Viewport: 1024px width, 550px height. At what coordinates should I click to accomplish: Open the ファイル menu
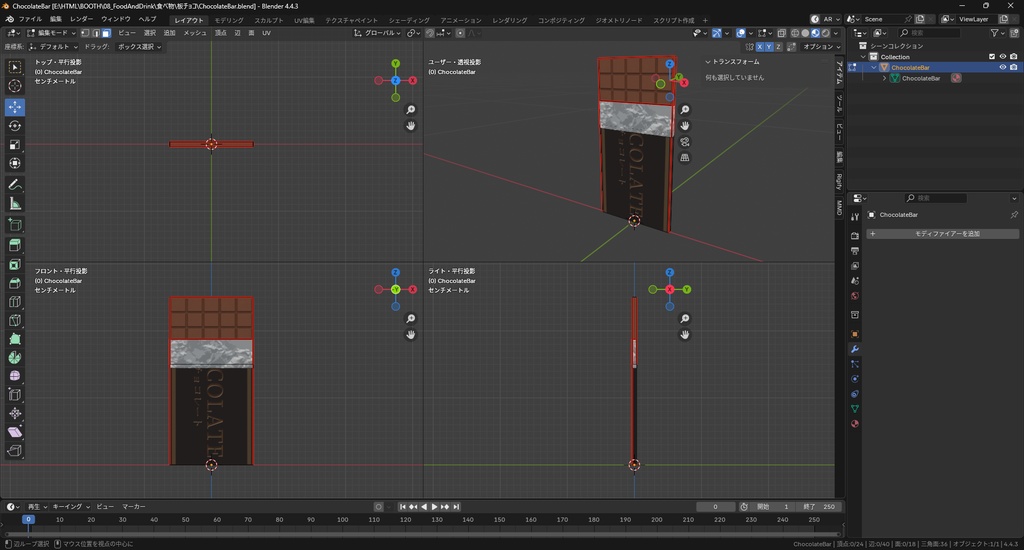pos(30,19)
